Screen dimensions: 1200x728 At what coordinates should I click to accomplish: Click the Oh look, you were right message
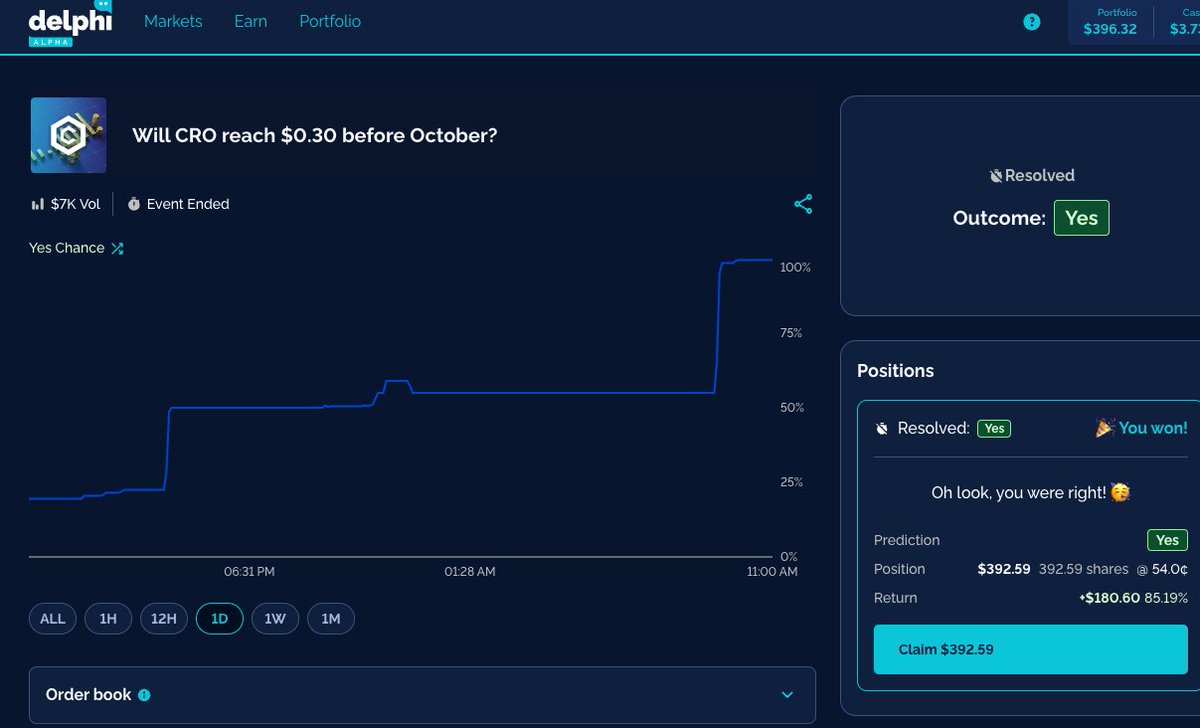tap(1031, 493)
